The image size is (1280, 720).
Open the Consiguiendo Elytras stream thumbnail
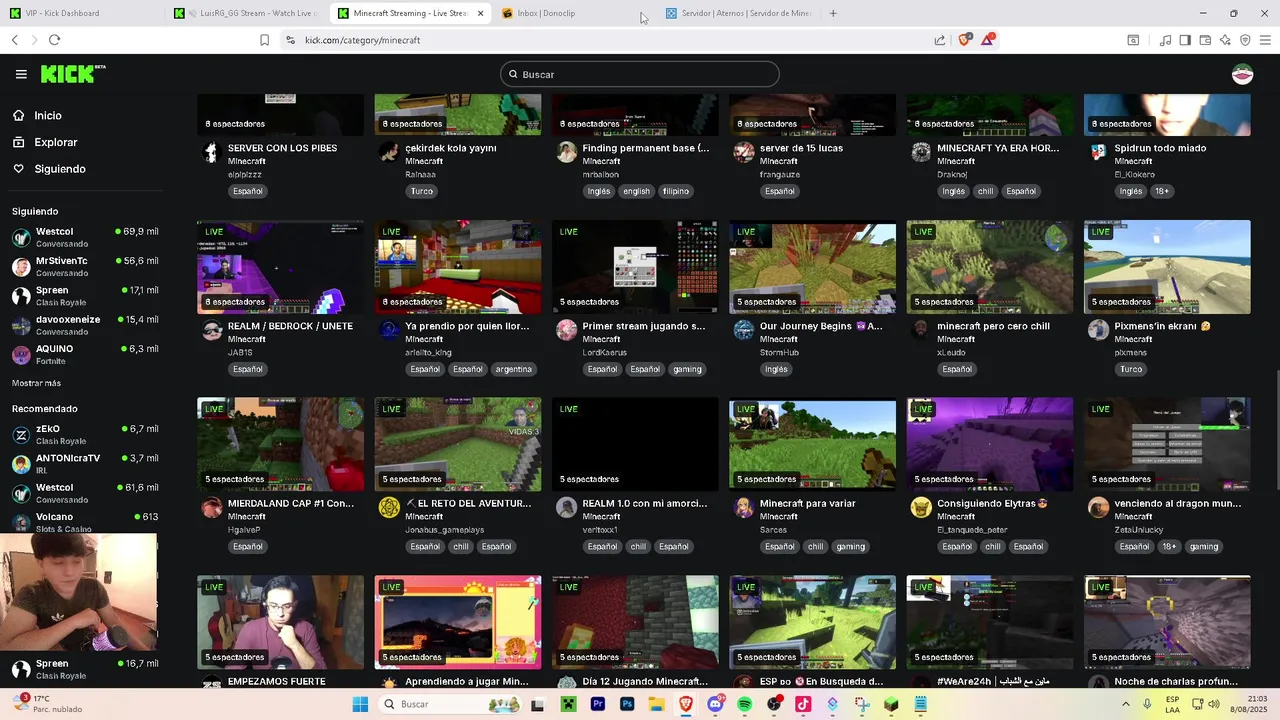point(990,444)
